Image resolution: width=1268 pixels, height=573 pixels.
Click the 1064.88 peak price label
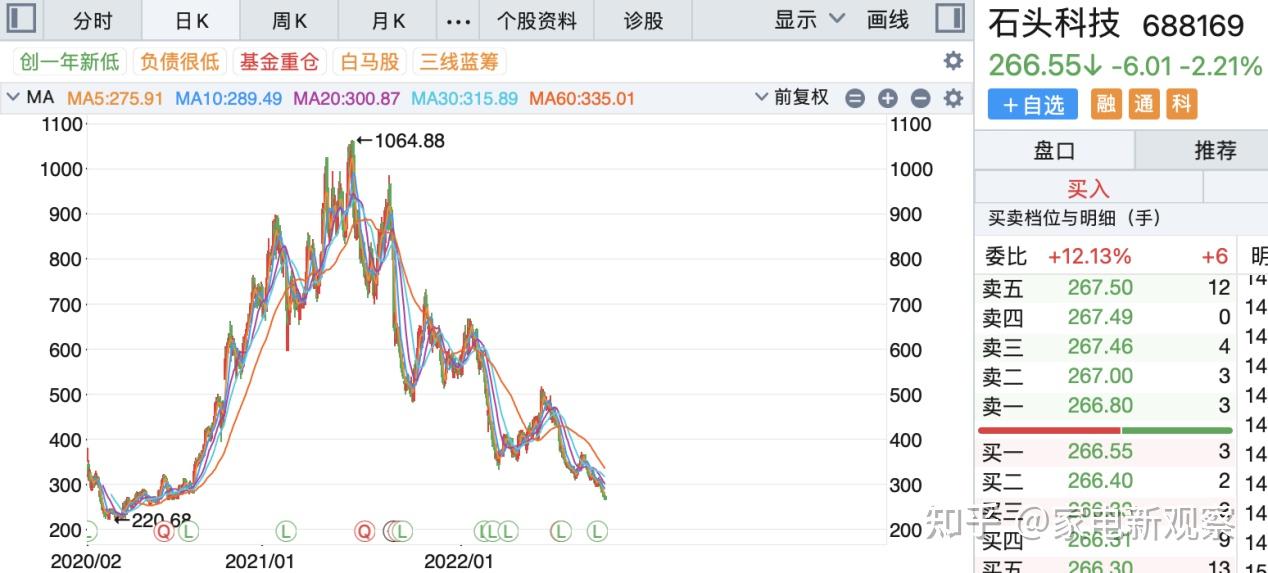click(409, 141)
